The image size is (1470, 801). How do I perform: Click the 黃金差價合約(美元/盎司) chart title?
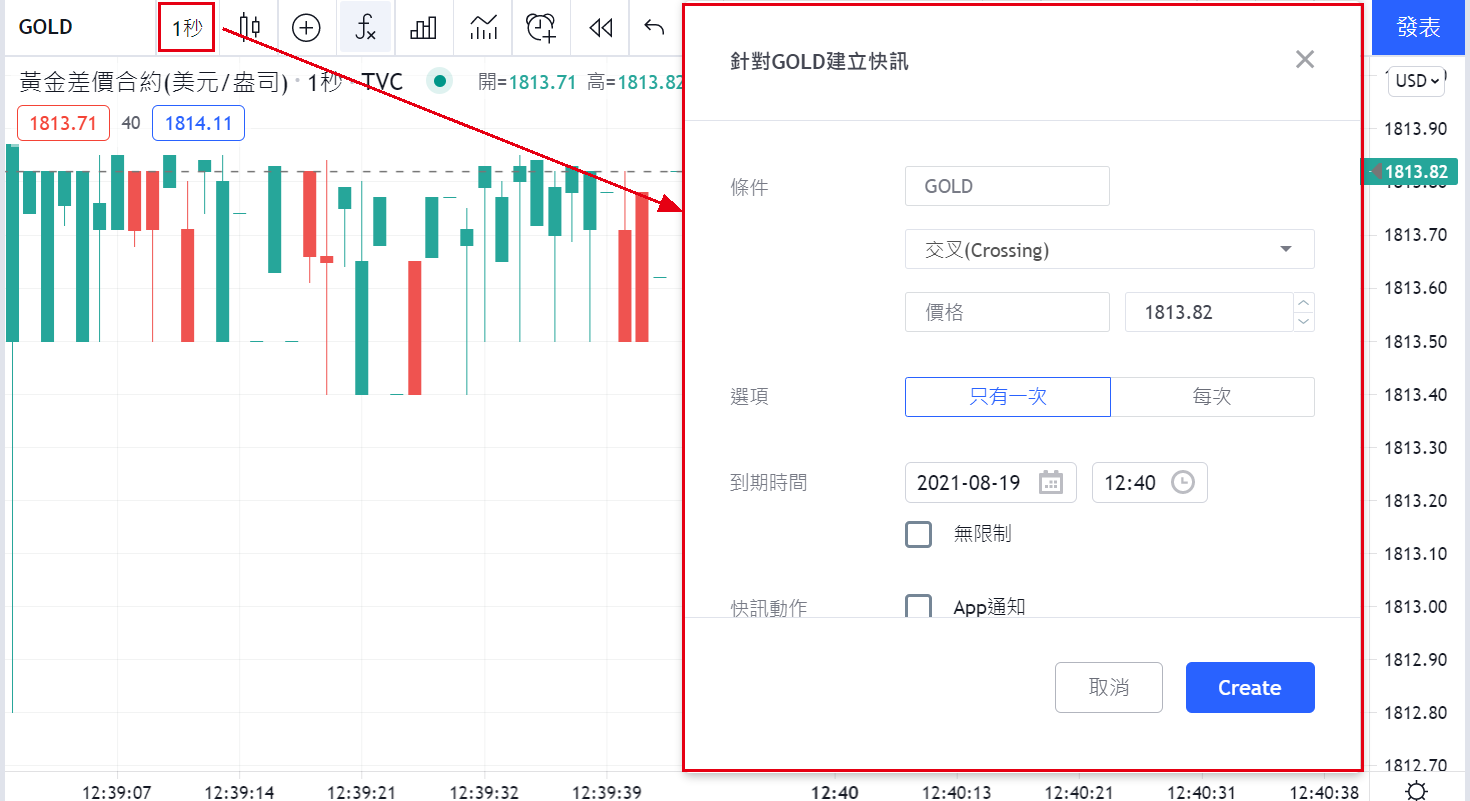154,82
